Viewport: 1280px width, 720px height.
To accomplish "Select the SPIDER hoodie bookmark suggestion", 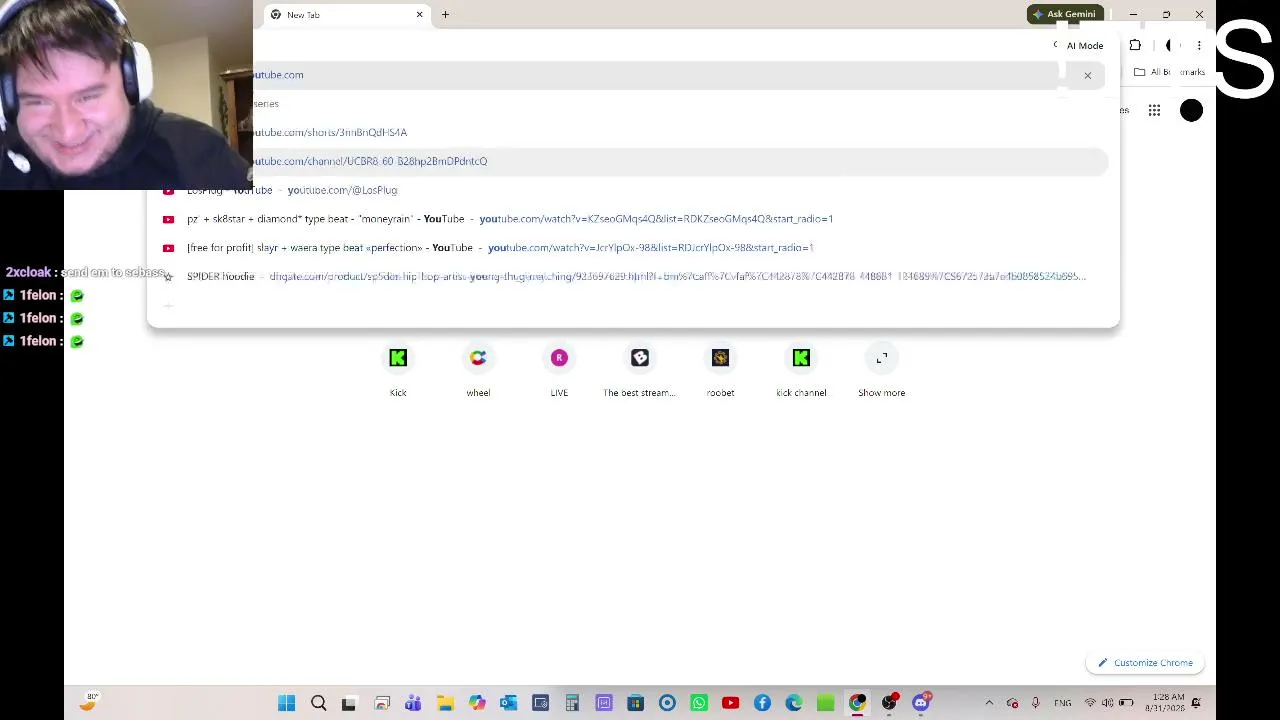I will coord(634,276).
